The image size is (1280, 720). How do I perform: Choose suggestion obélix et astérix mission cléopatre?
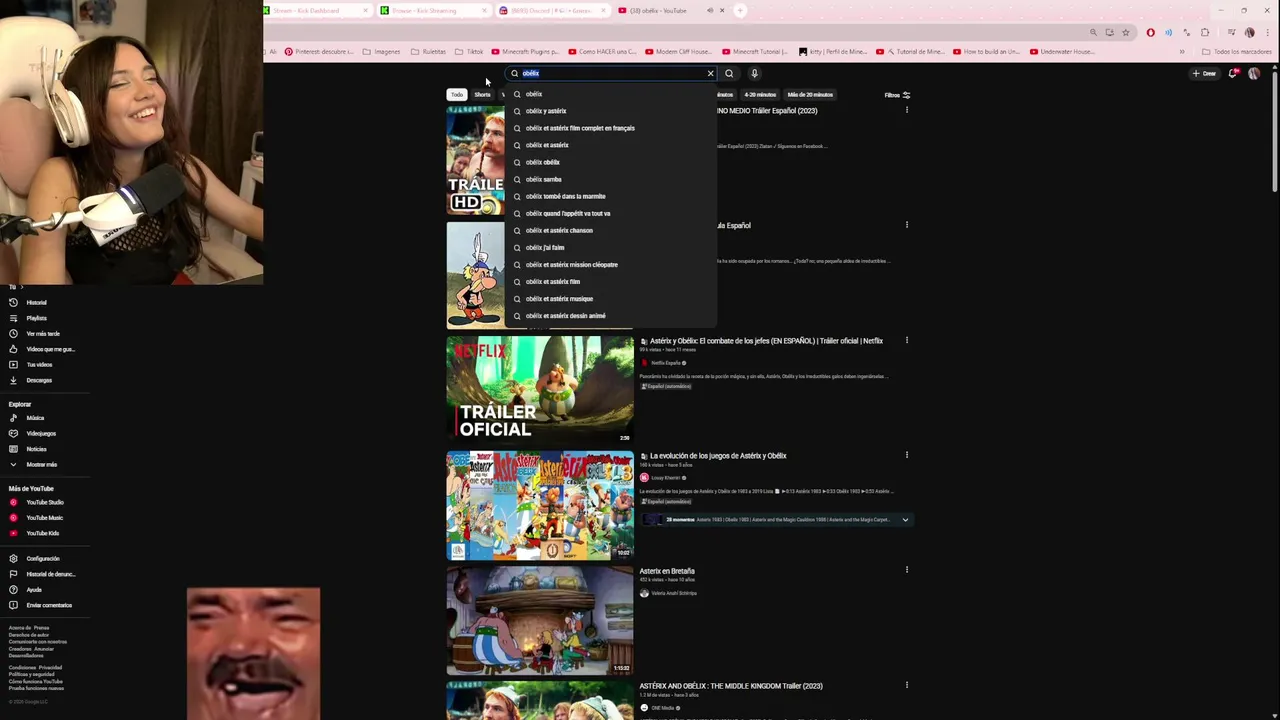pos(610,264)
